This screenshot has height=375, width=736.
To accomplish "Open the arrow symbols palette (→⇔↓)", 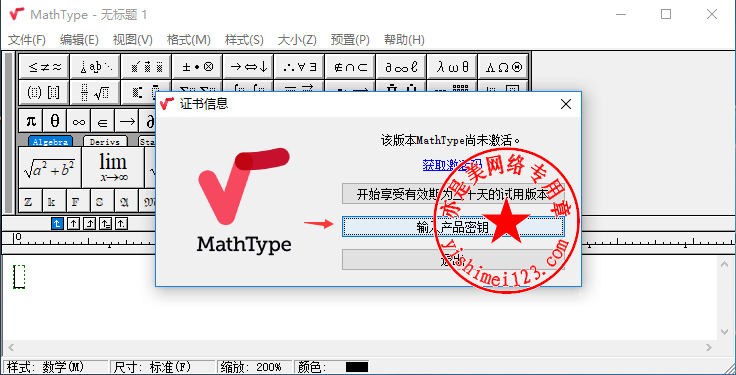I will tap(248, 66).
